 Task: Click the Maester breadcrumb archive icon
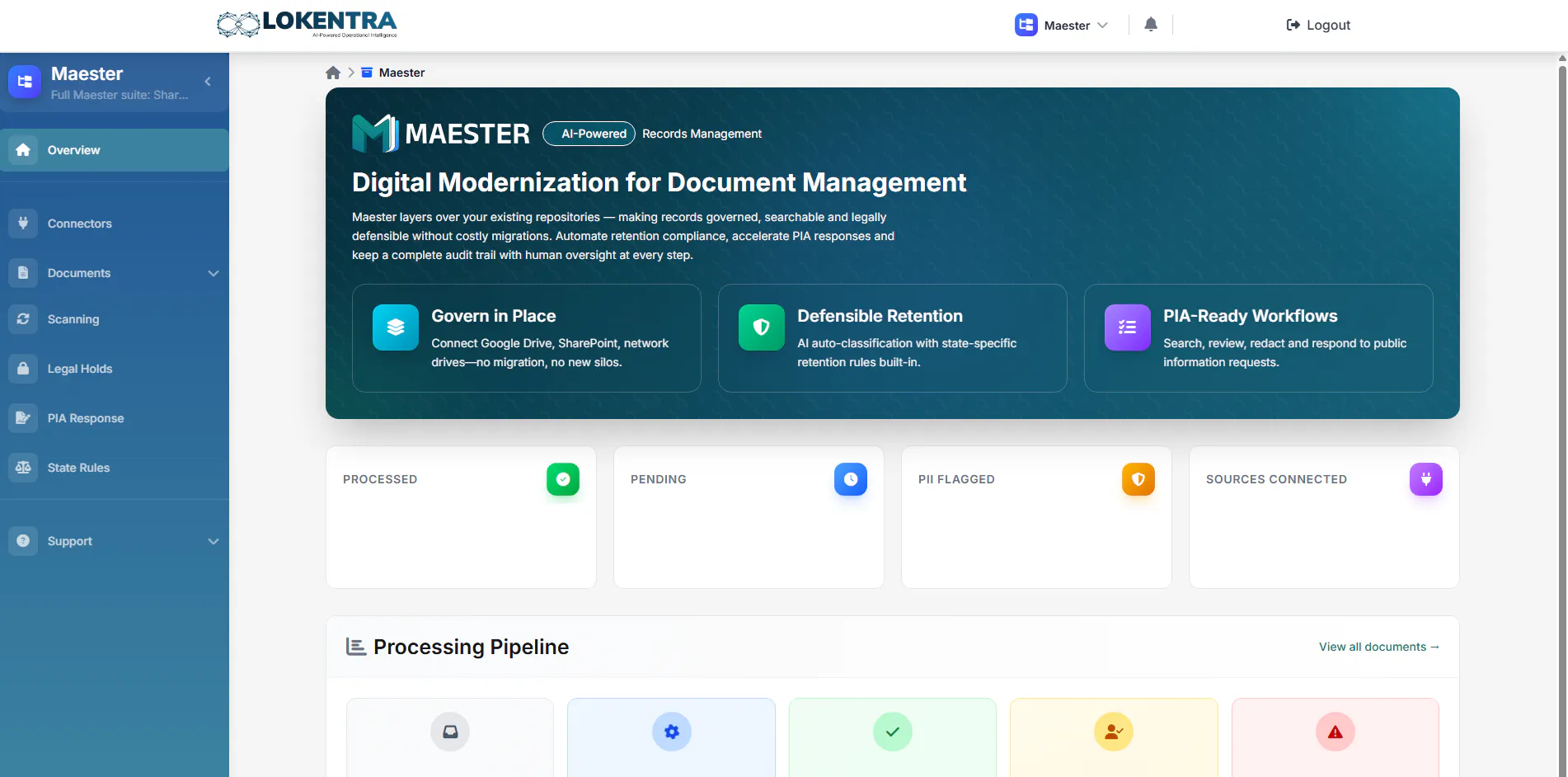367,73
